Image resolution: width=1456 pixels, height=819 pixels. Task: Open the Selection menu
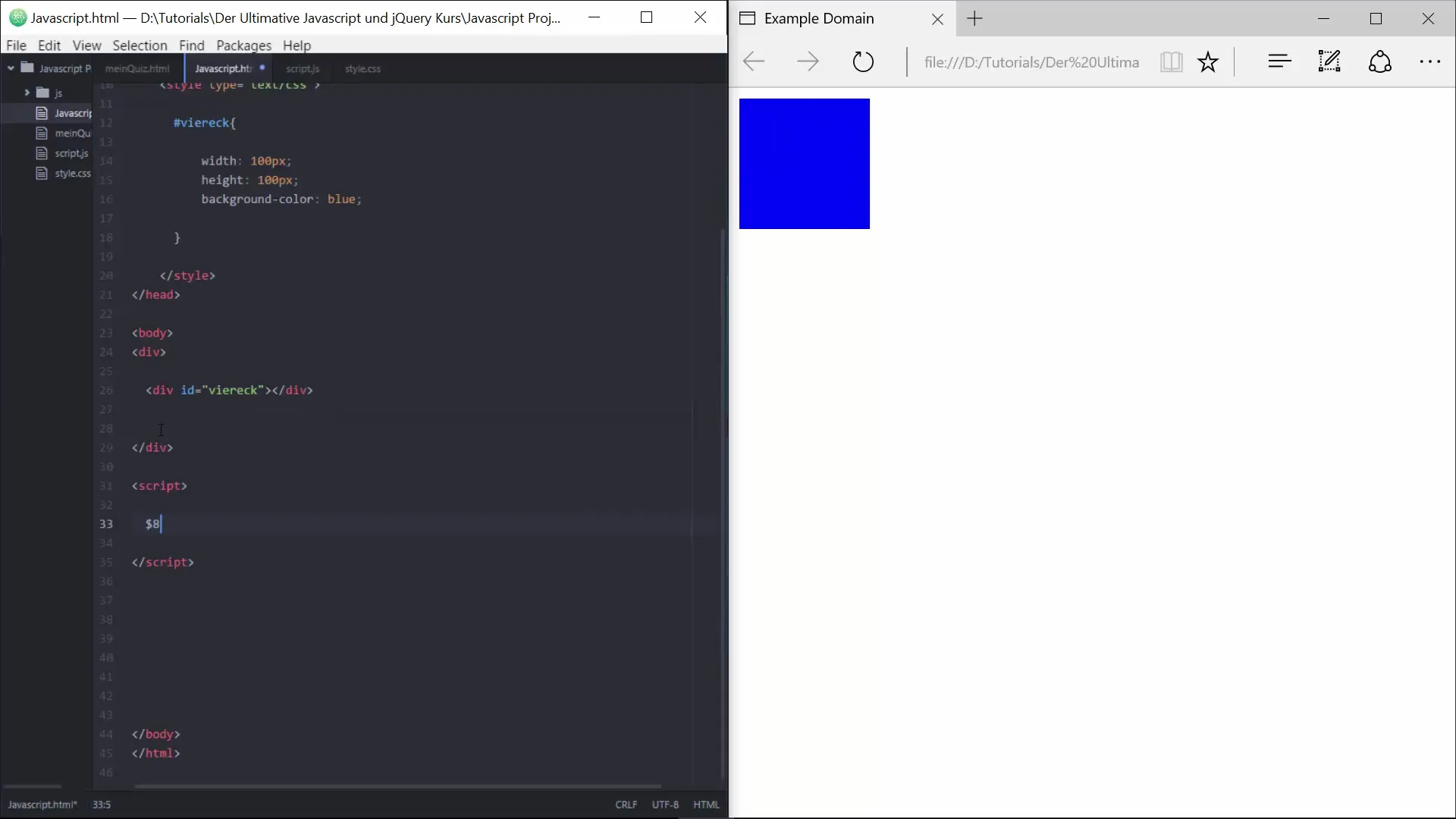pos(140,45)
